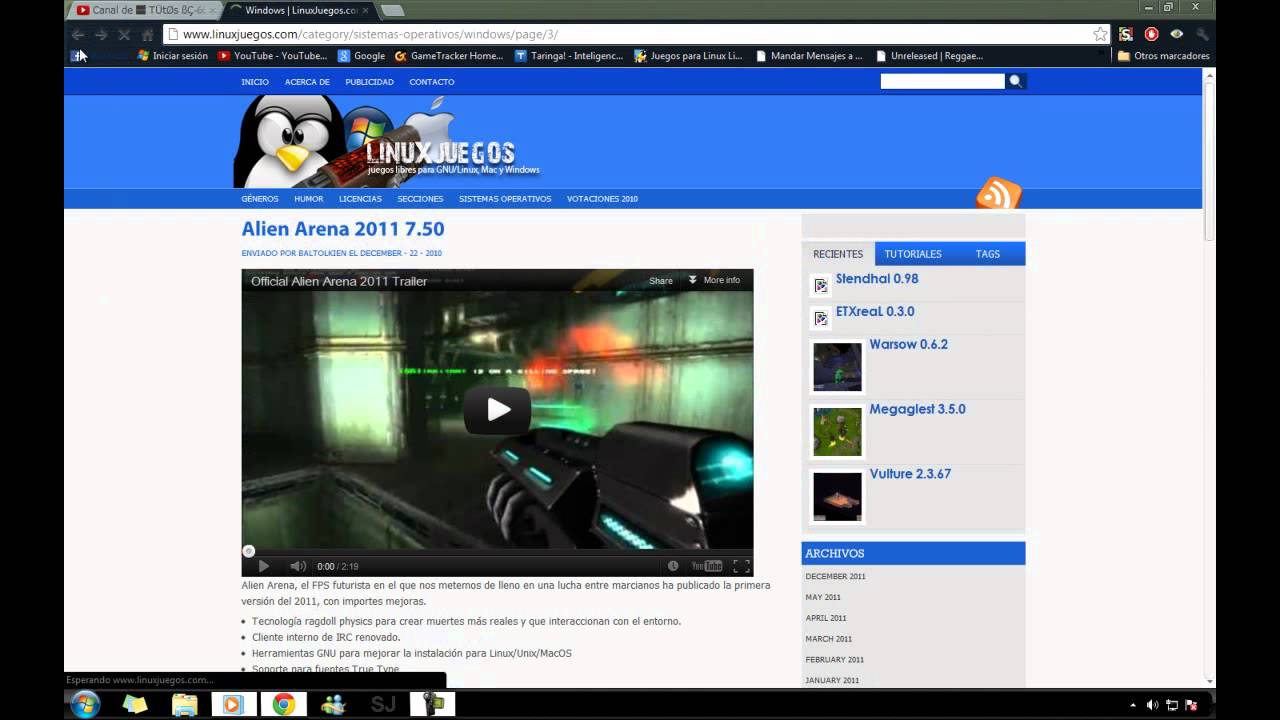Stop the page from loading
This screenshot has height=720, width=1280.
pyautogui.click(x=124, y=34)
